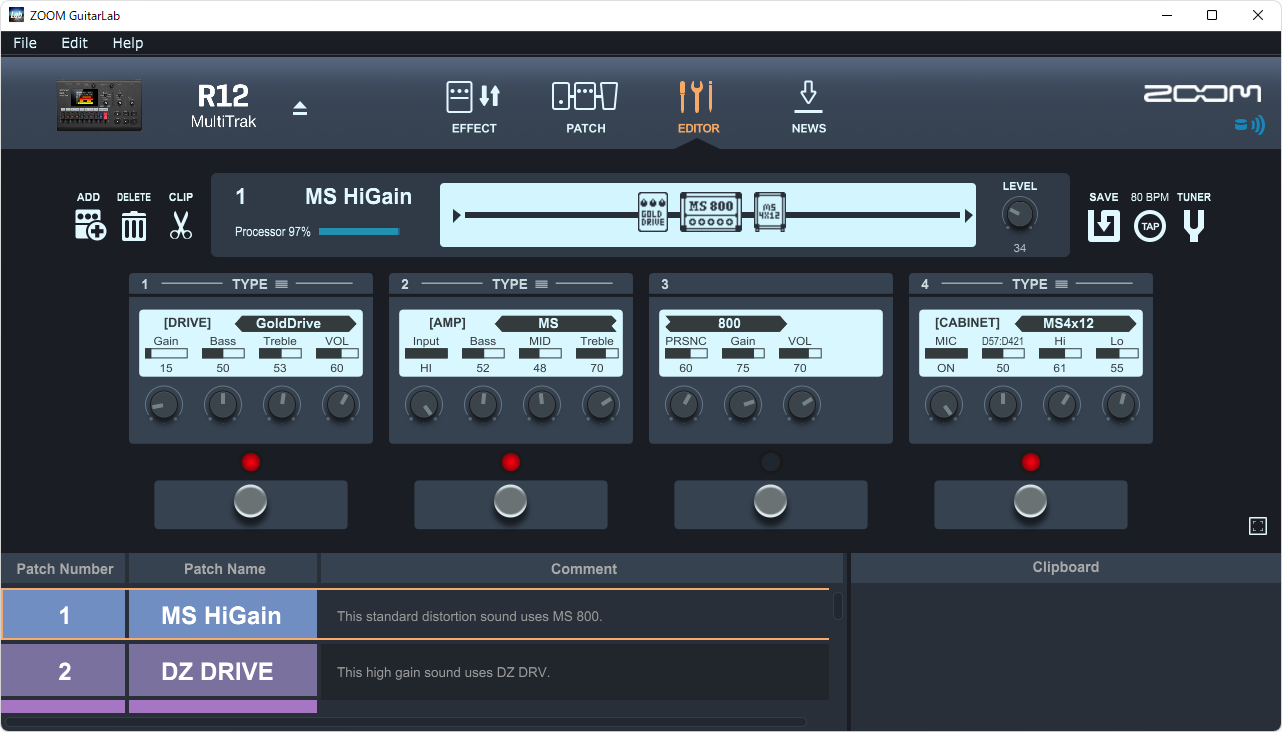1282x732 pixels.
Task: Click the cabinet MIC knob
Action: tap(943, 405)
